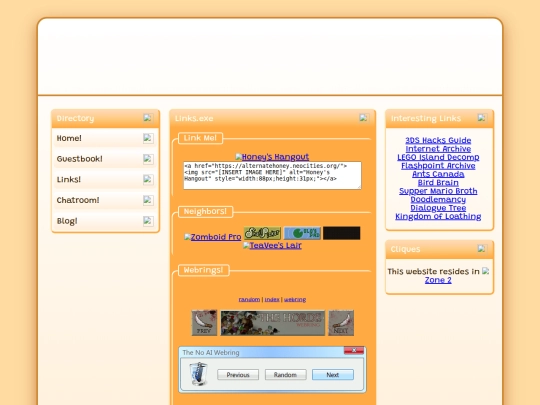The height and width of the screenshot is (405, 540).
Task: Open Flashpoint Archive link
Action: [x=438, y=166]
